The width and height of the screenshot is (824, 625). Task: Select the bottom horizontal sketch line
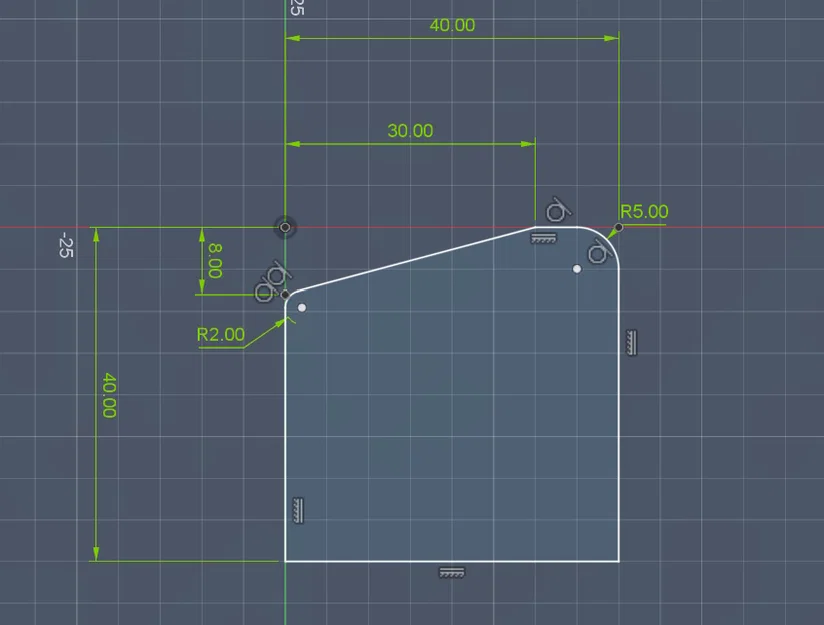pos(452,561)
